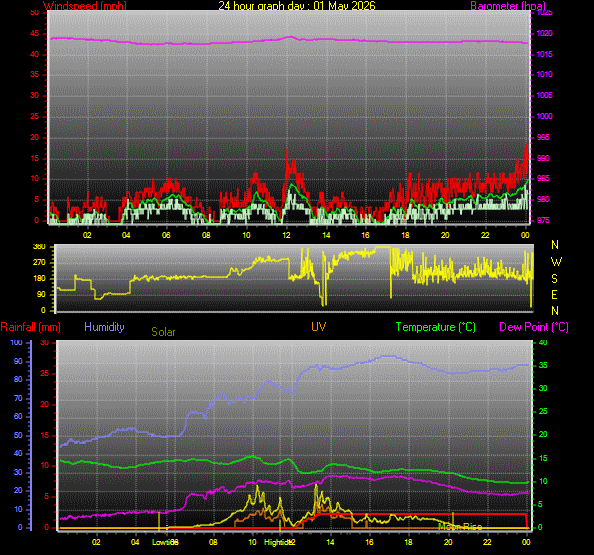Click the 100 value on humidity axis

16,342
